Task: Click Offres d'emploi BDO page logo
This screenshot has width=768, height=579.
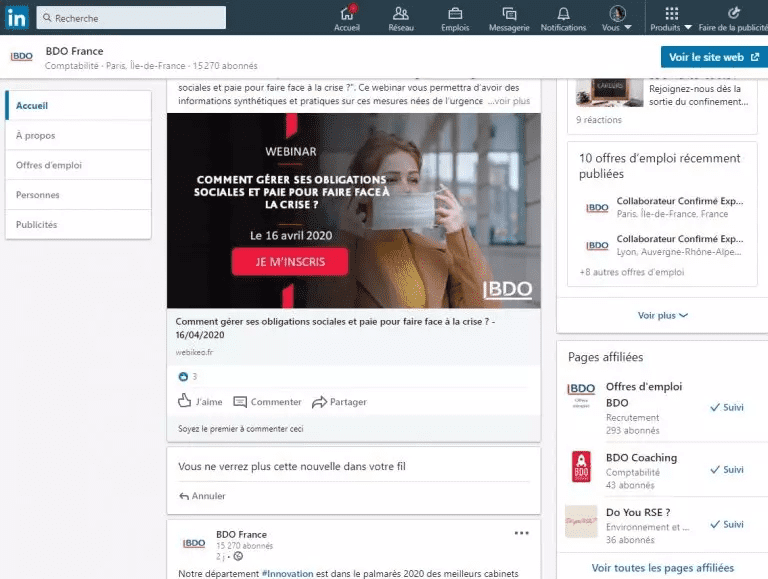Action: click(x=581, y=394)
